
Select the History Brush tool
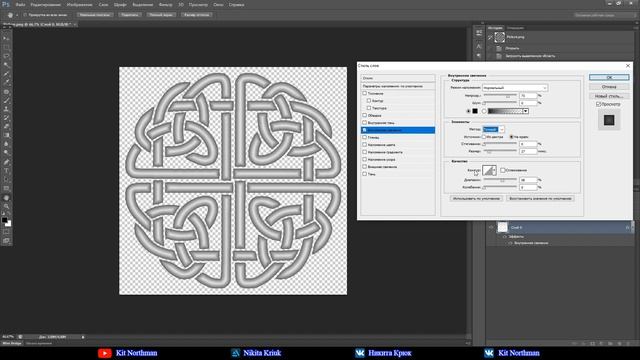(x=6, y=118)
